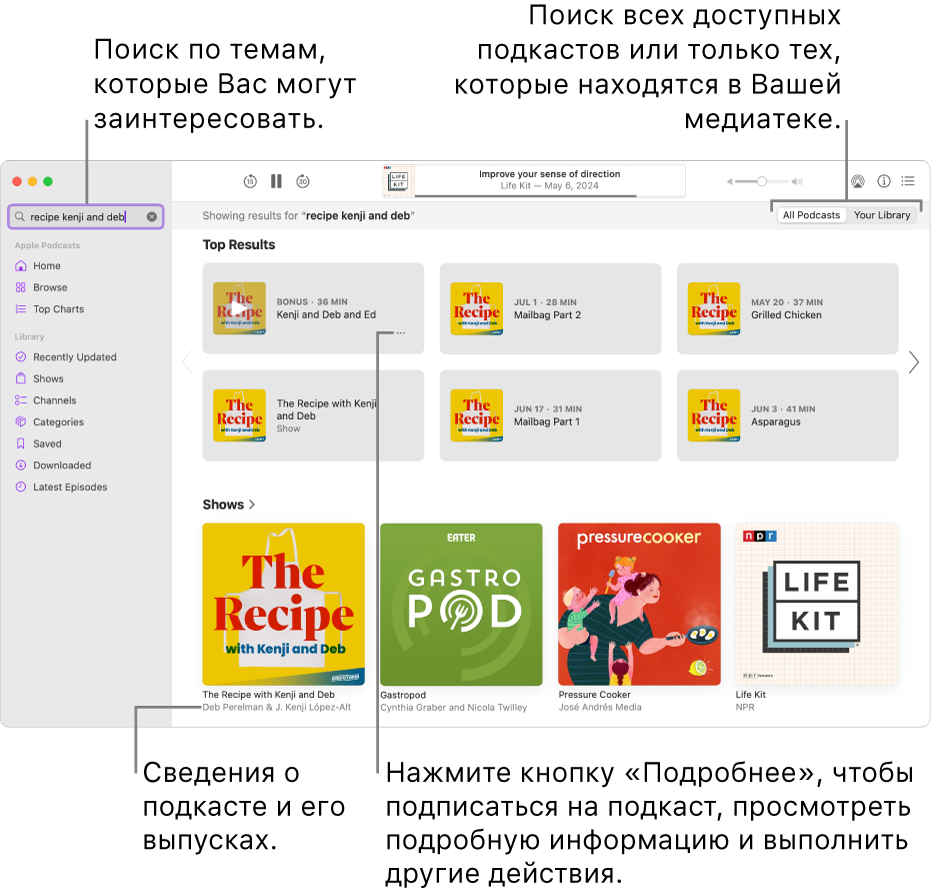
Task: Click the Life Kit now-playing artwork
Action: point(398,181)
